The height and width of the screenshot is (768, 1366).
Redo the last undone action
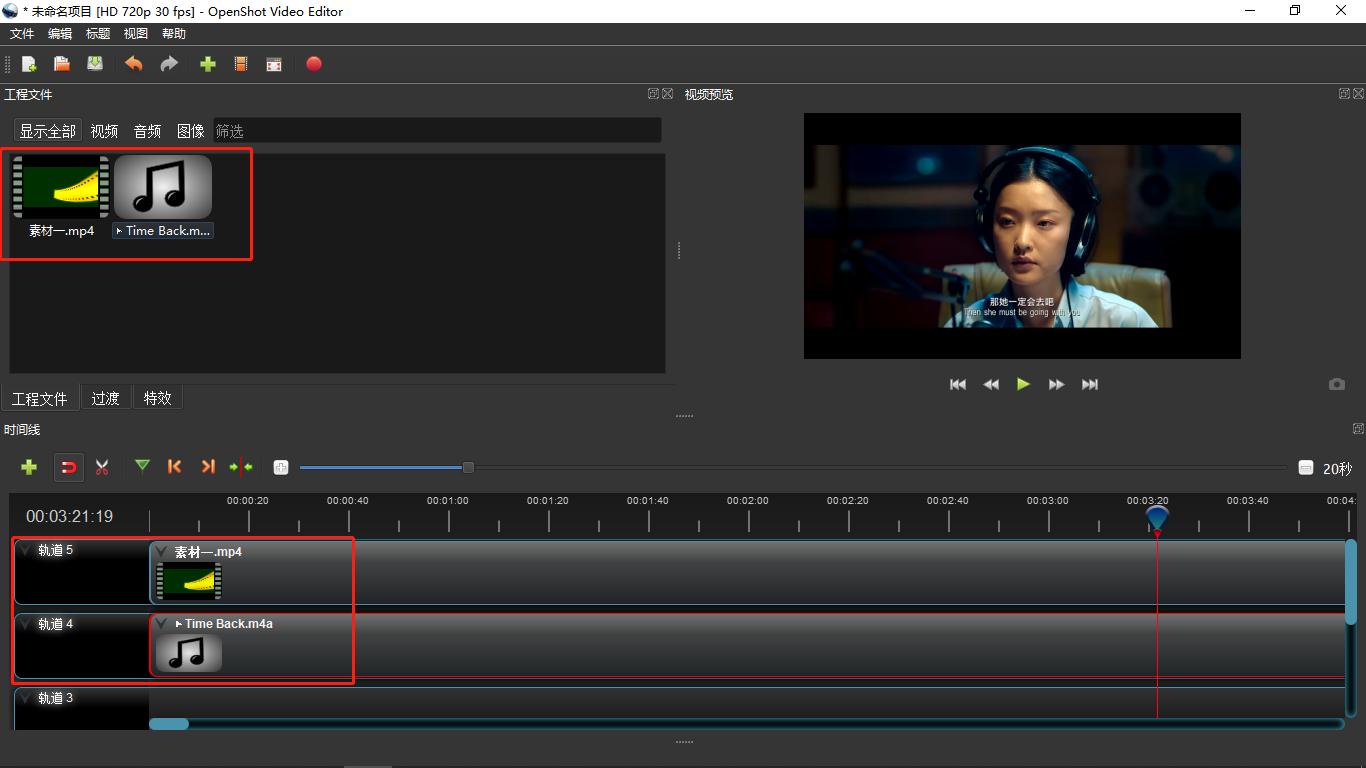point(169,64)
